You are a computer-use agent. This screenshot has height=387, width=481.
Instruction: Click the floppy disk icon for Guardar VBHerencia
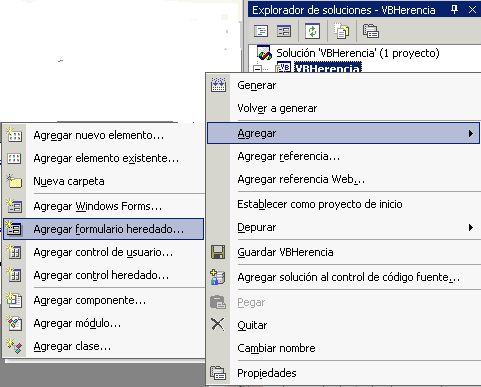point(218,252)
